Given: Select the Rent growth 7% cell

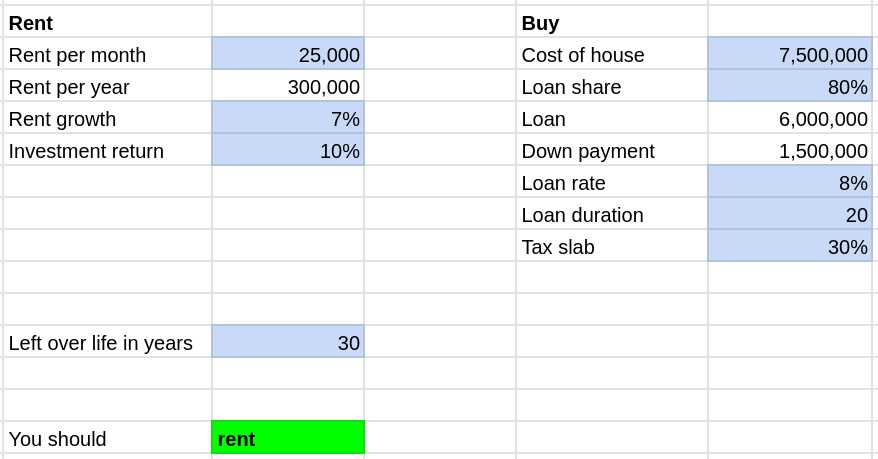Looking at the screenshot, I should click(288, 118).
